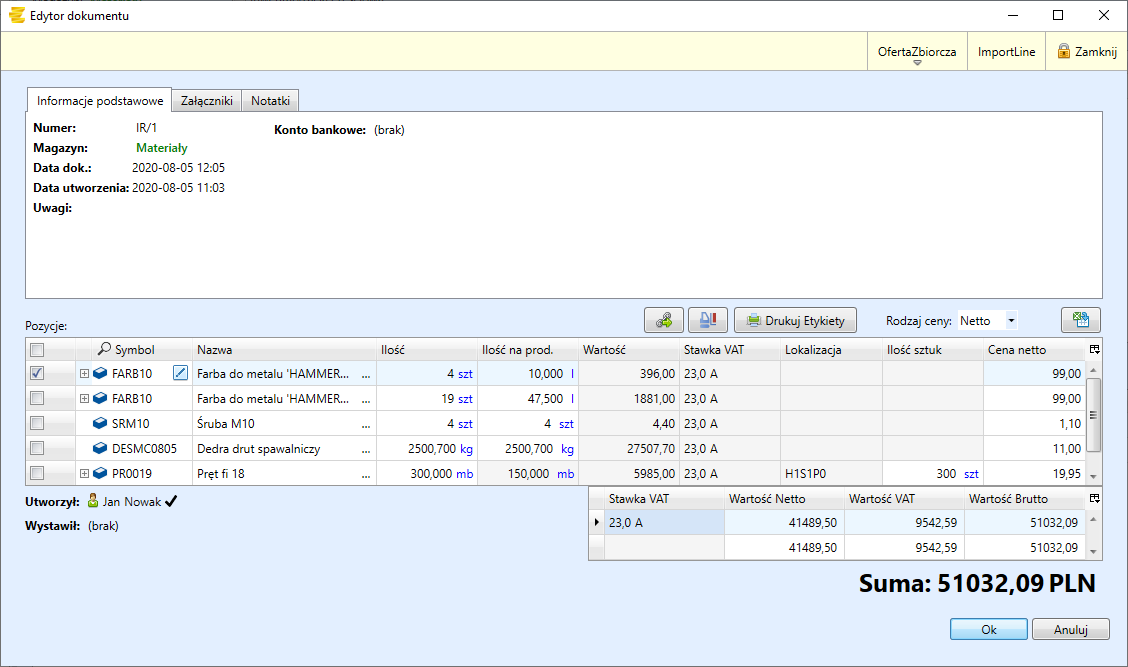Toggle the select-all checkbox in grid header
1128x667 pixels.
tap(37, 350)
